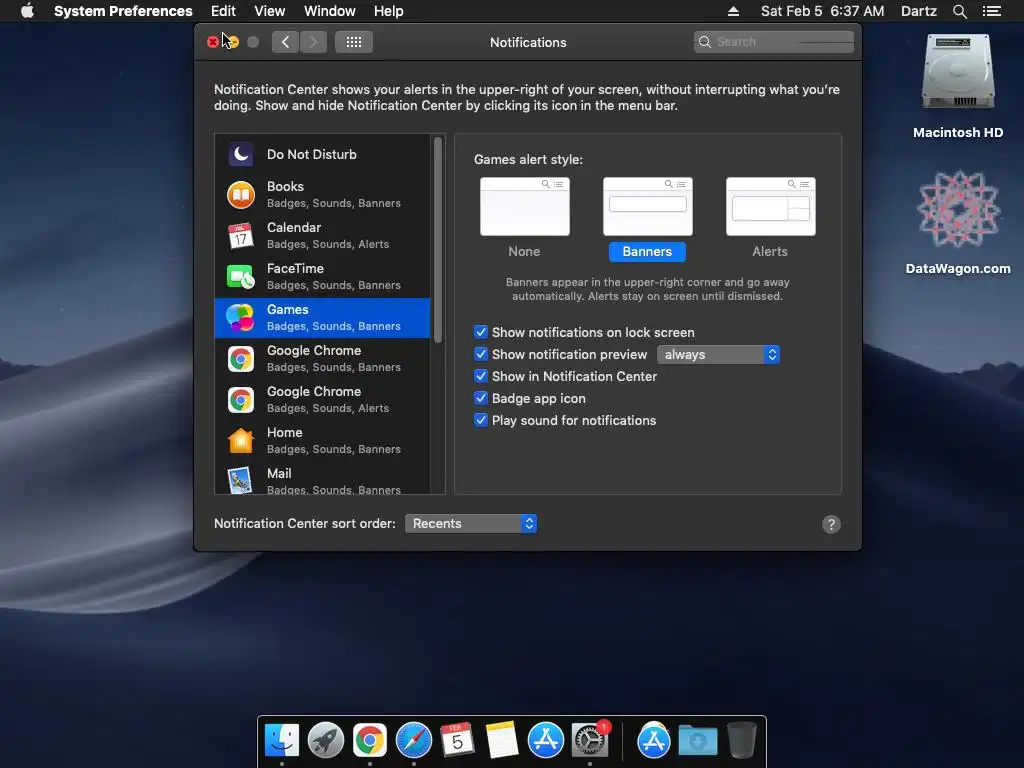Open Safari compass in the Dock
The height and width of the screenshot is (768, 1024).
point(413,740)
